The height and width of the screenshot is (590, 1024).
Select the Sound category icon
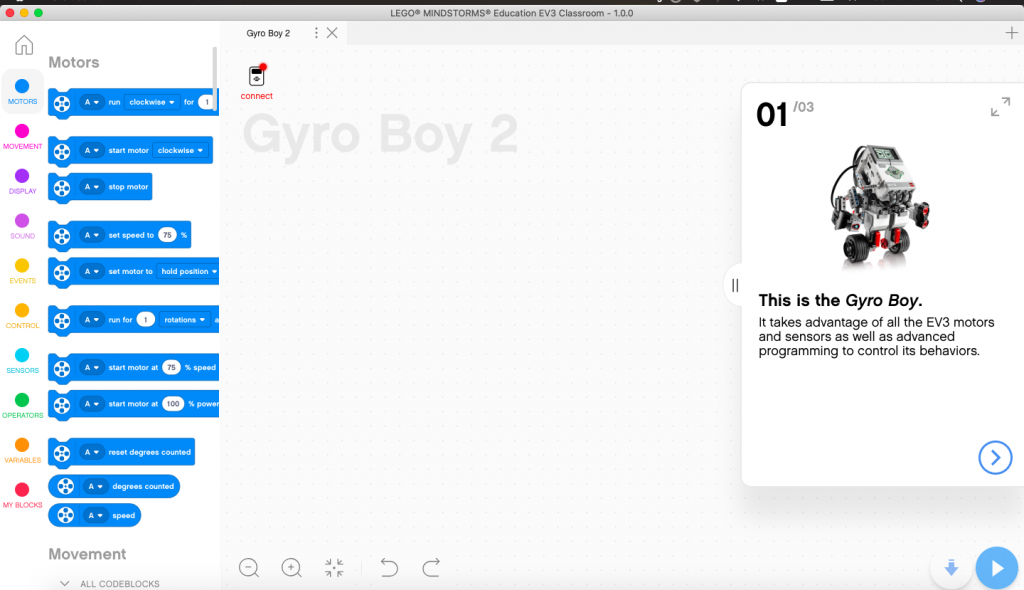[22, 221]
